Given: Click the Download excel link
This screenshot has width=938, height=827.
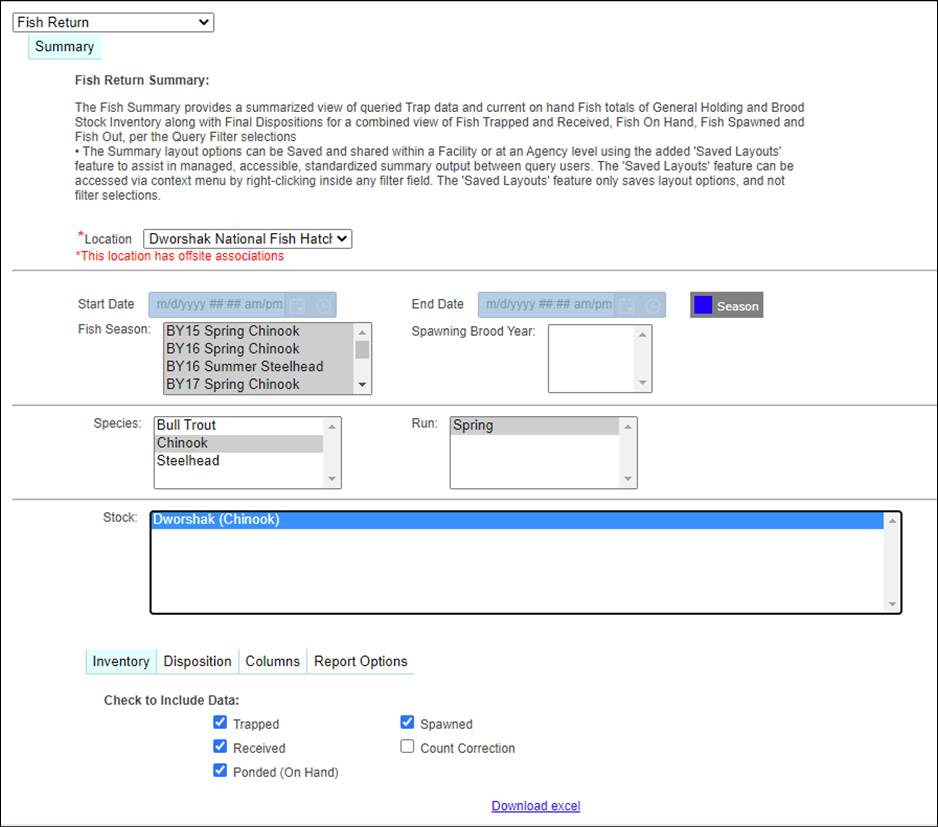Looking at the screenshot, I should pos(535,806).
